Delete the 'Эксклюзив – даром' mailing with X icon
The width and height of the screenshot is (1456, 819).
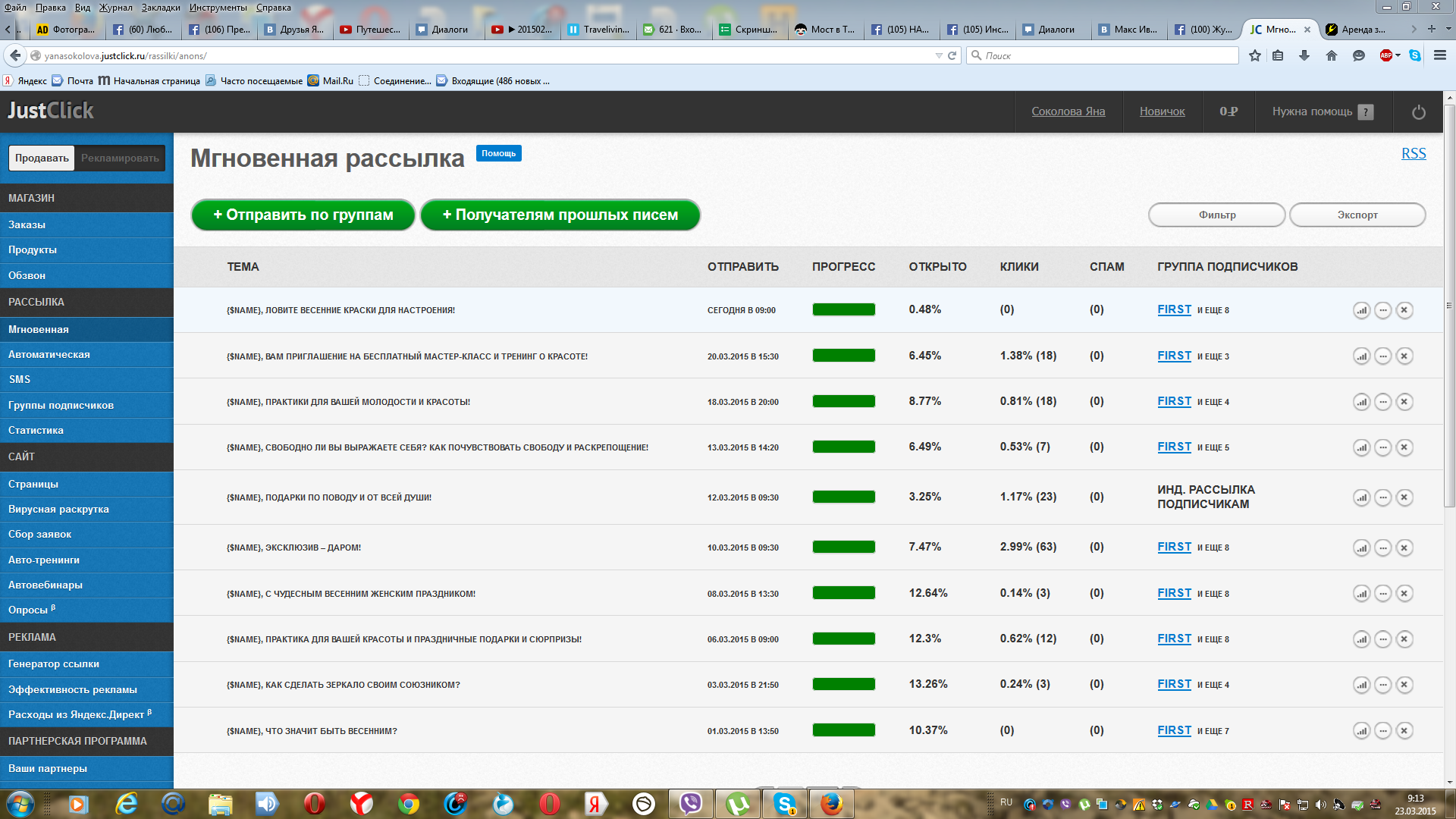pos(1404,548)
